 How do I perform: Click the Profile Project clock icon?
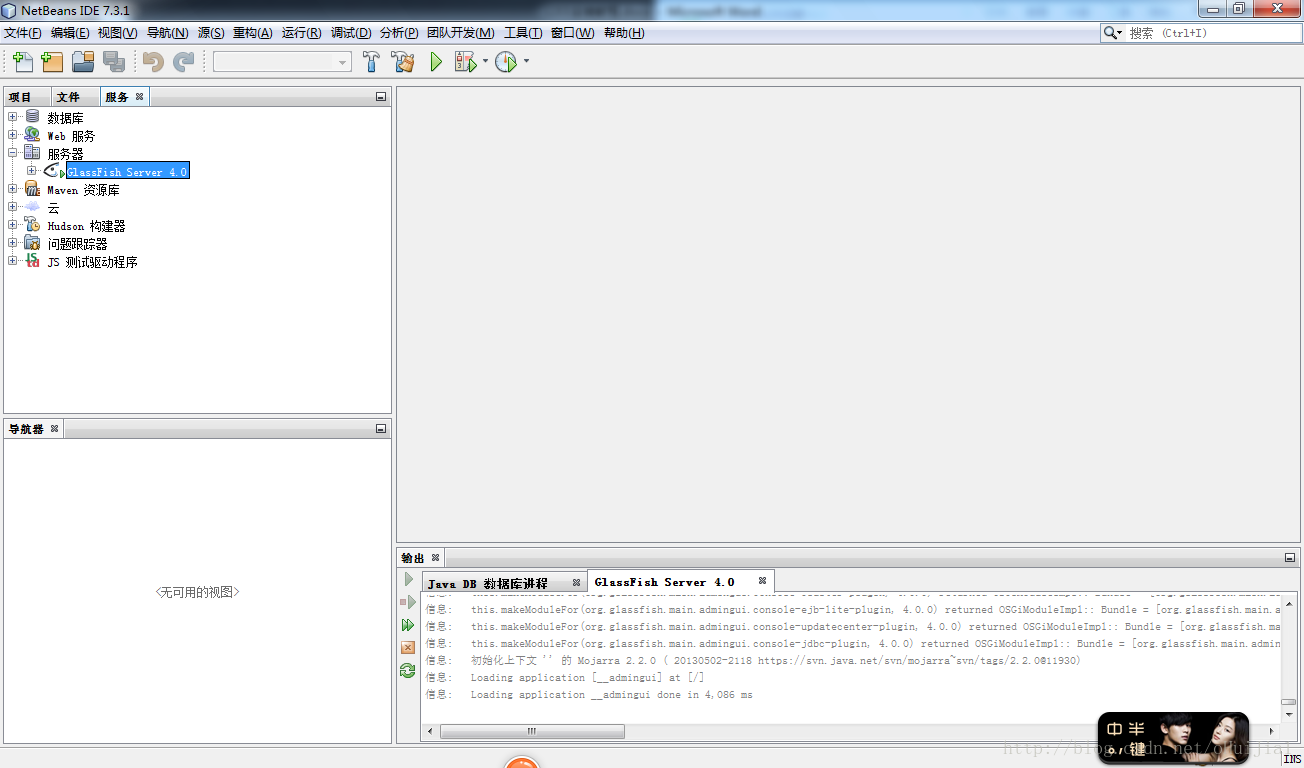pos(506,62)
